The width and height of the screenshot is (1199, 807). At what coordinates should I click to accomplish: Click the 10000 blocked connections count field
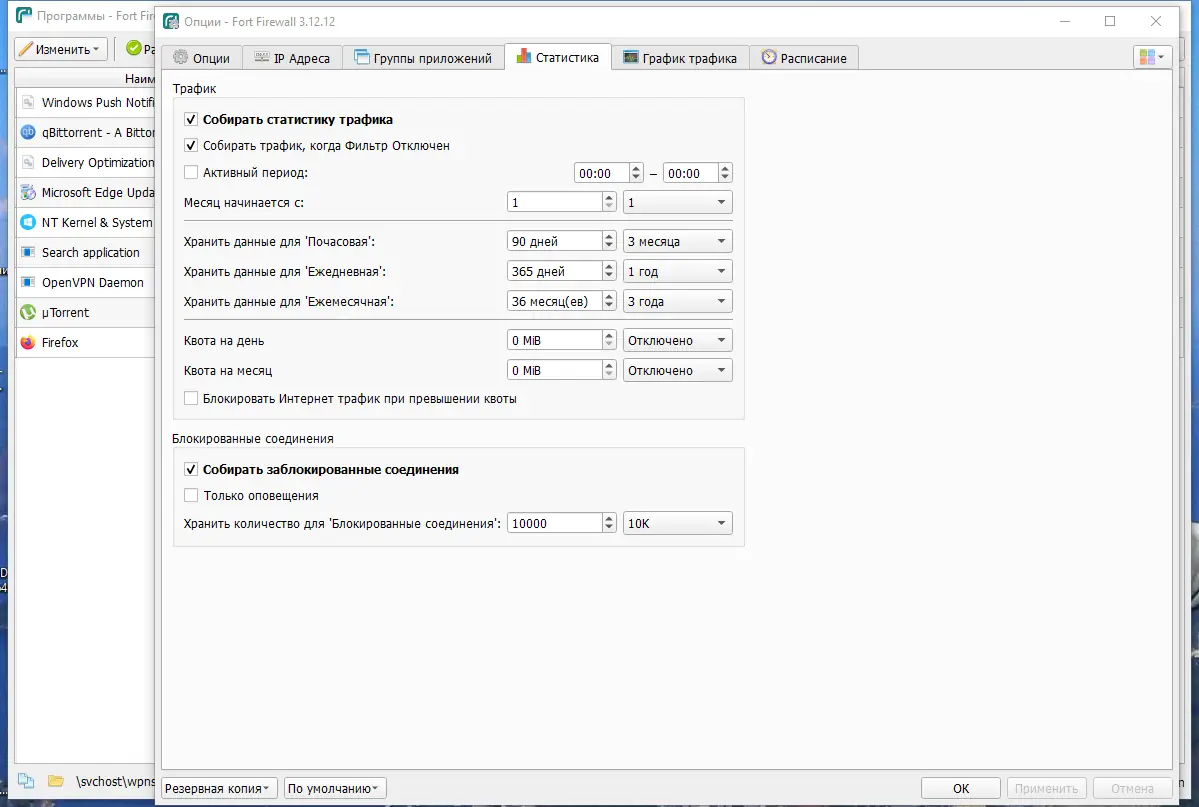coord(555,523)
